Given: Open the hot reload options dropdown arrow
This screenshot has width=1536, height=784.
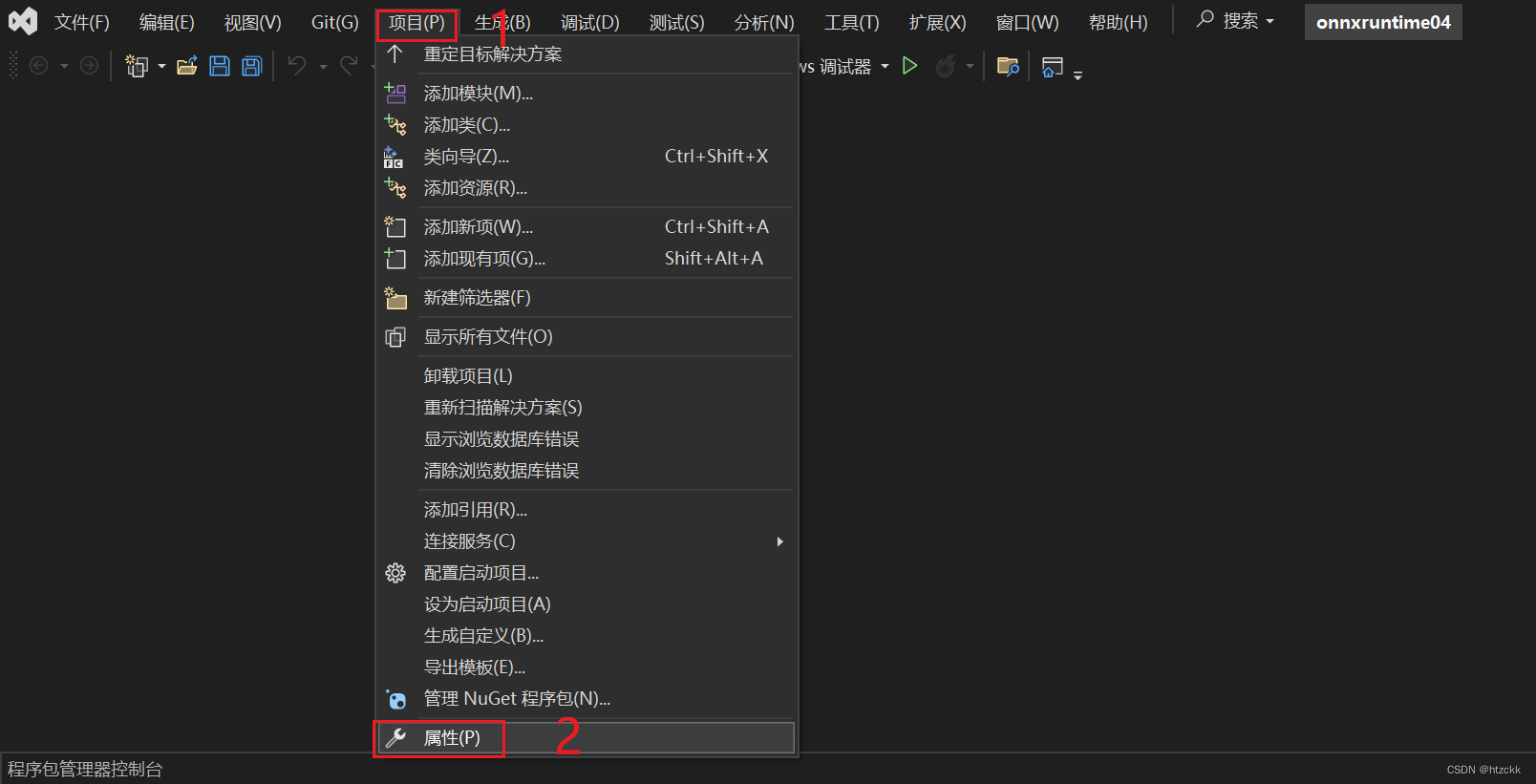Looking at the screenshot, I should [970, 67].
